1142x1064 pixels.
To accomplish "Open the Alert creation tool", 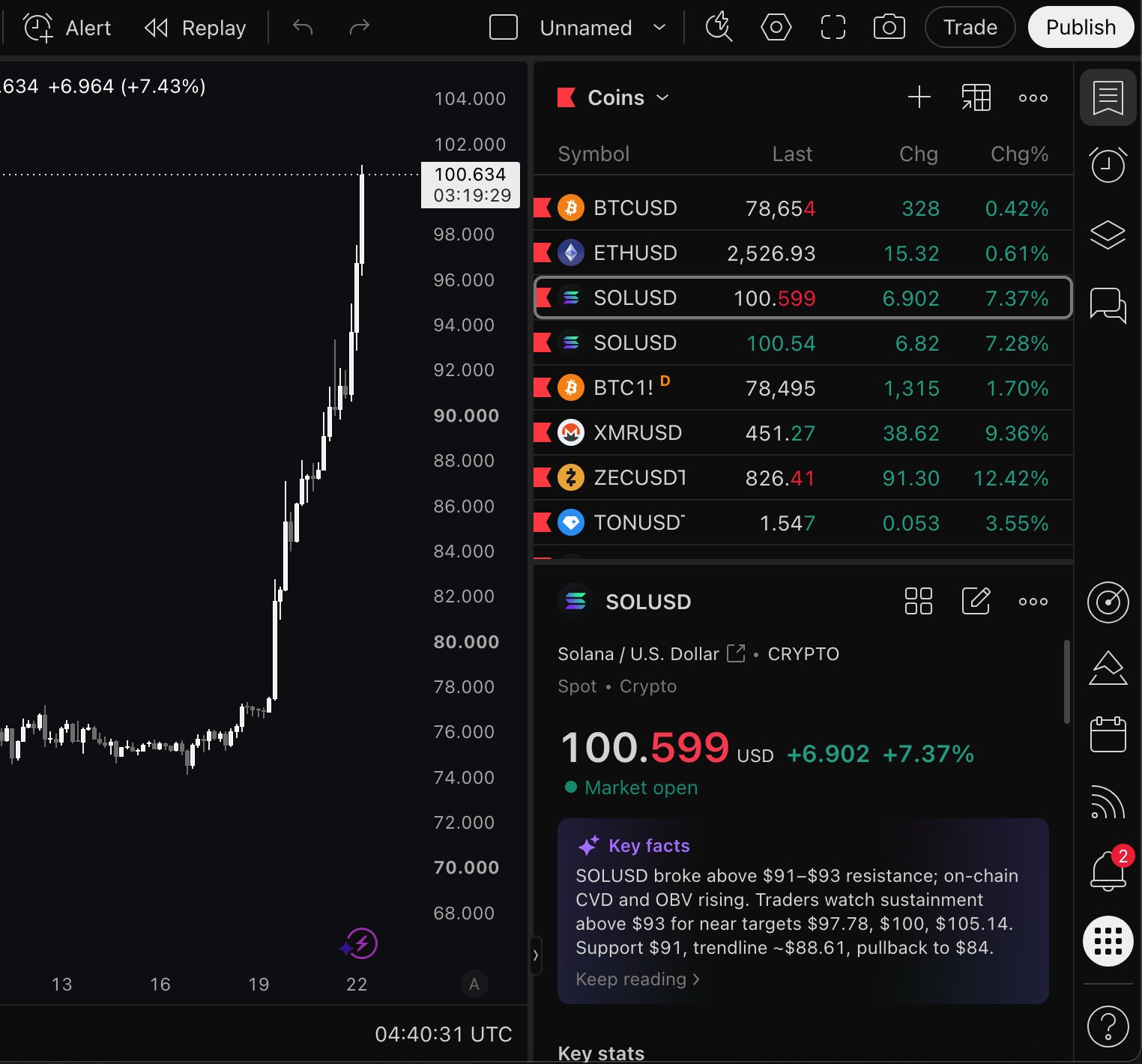I will 67,28.
